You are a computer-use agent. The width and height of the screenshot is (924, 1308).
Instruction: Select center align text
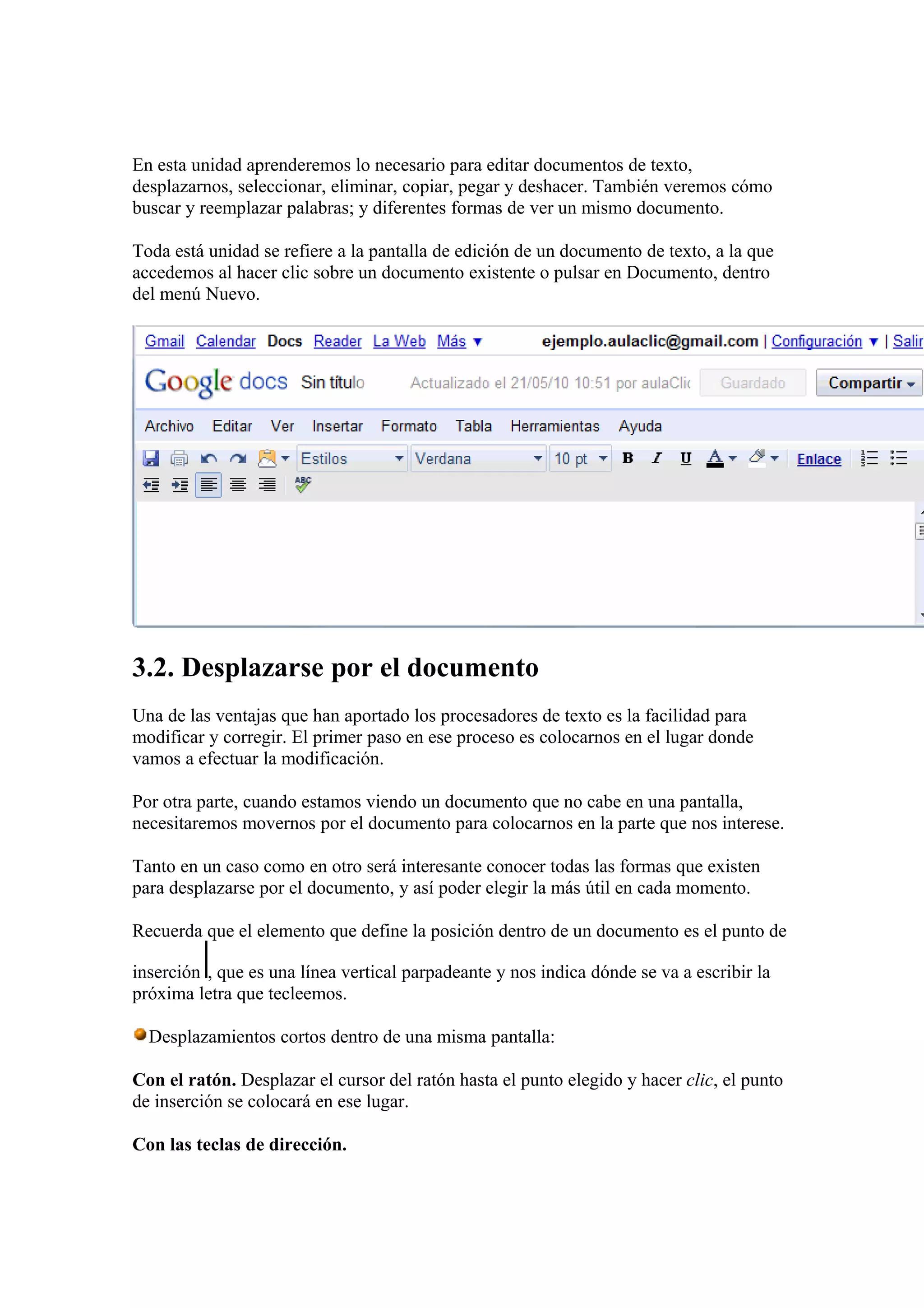point(238,485)
